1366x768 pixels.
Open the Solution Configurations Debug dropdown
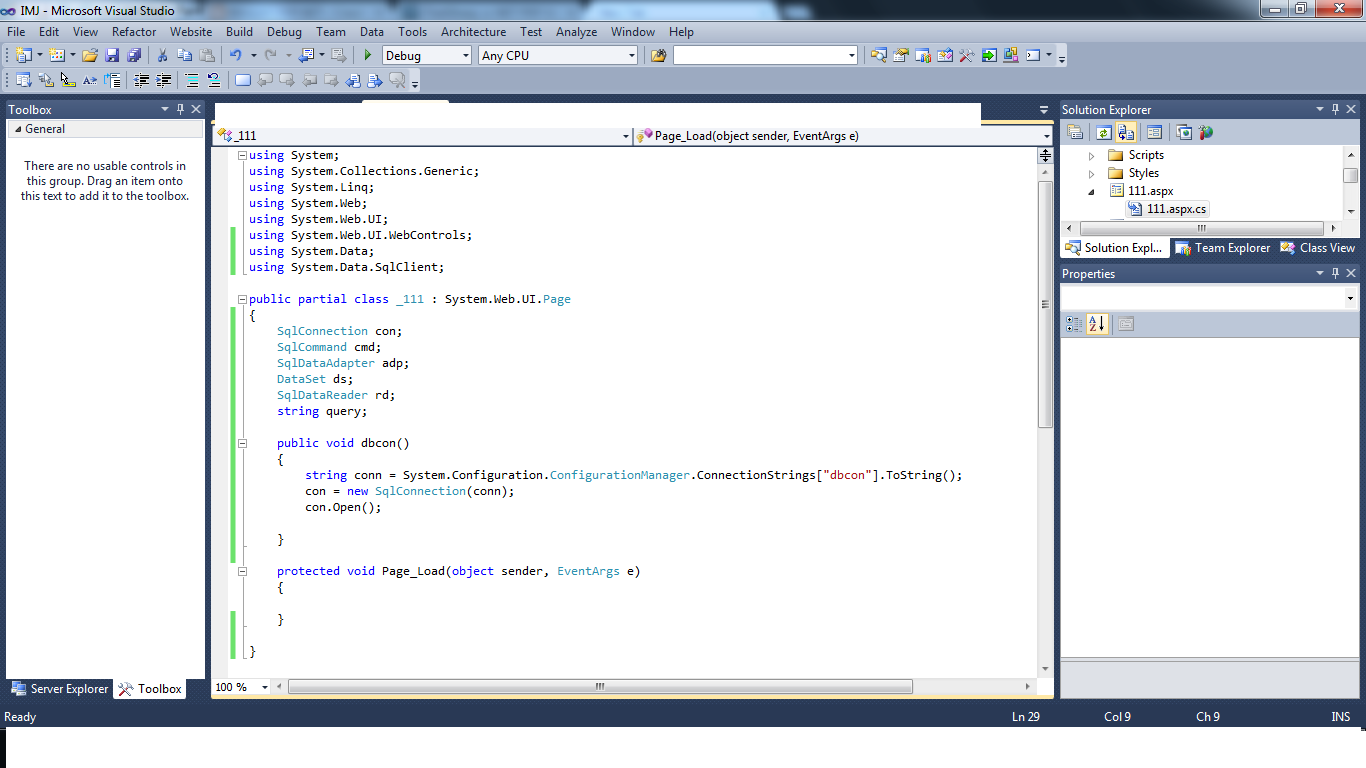[467, 55]
